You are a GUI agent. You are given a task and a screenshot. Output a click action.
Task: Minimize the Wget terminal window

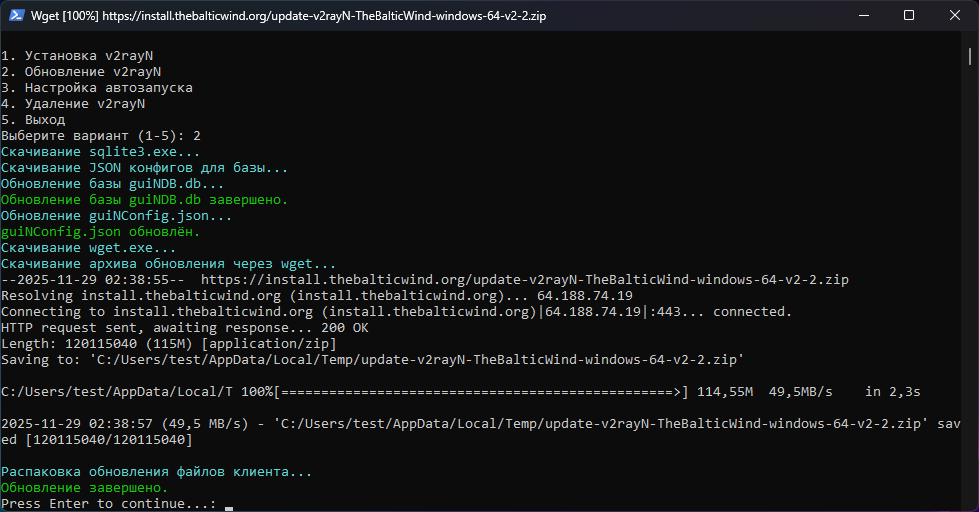tap(862, 16)
